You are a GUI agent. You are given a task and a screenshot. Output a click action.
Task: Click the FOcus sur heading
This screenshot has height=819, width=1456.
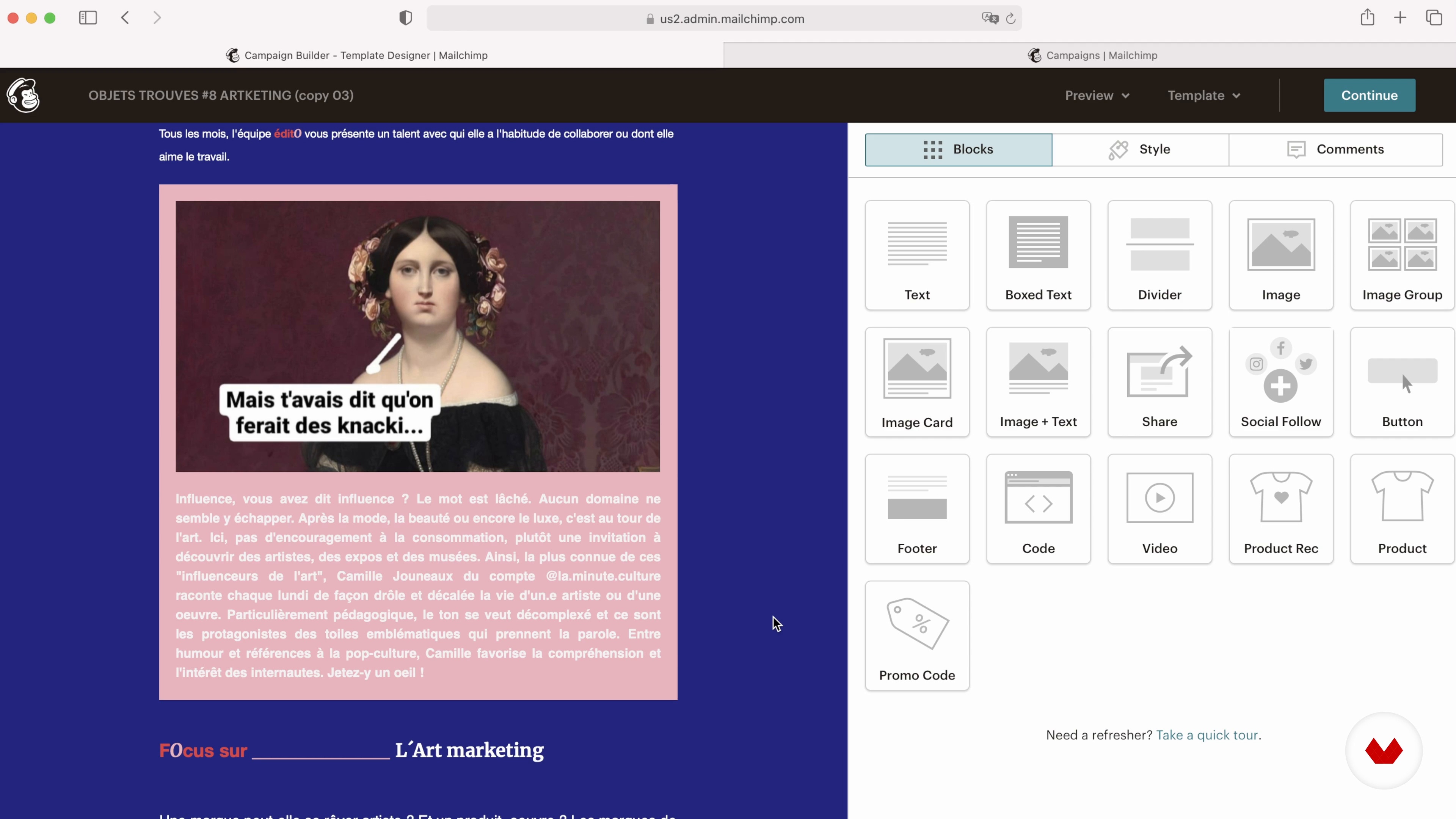204,751
